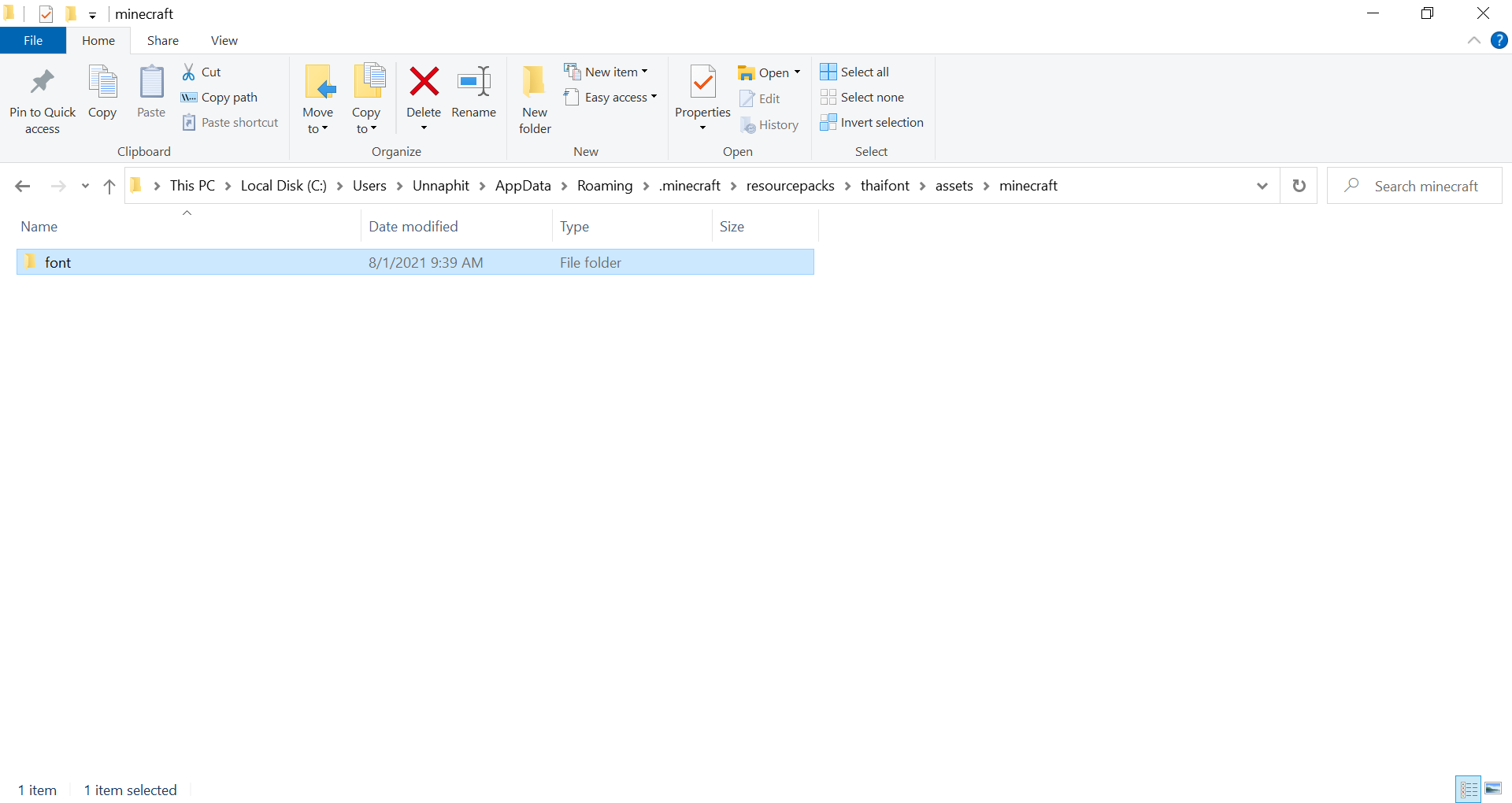The height and width of the screenshot is (803, 1512).
Task: Expand subfolders after thaifont breadcrumb
Action: click(922, 186)
